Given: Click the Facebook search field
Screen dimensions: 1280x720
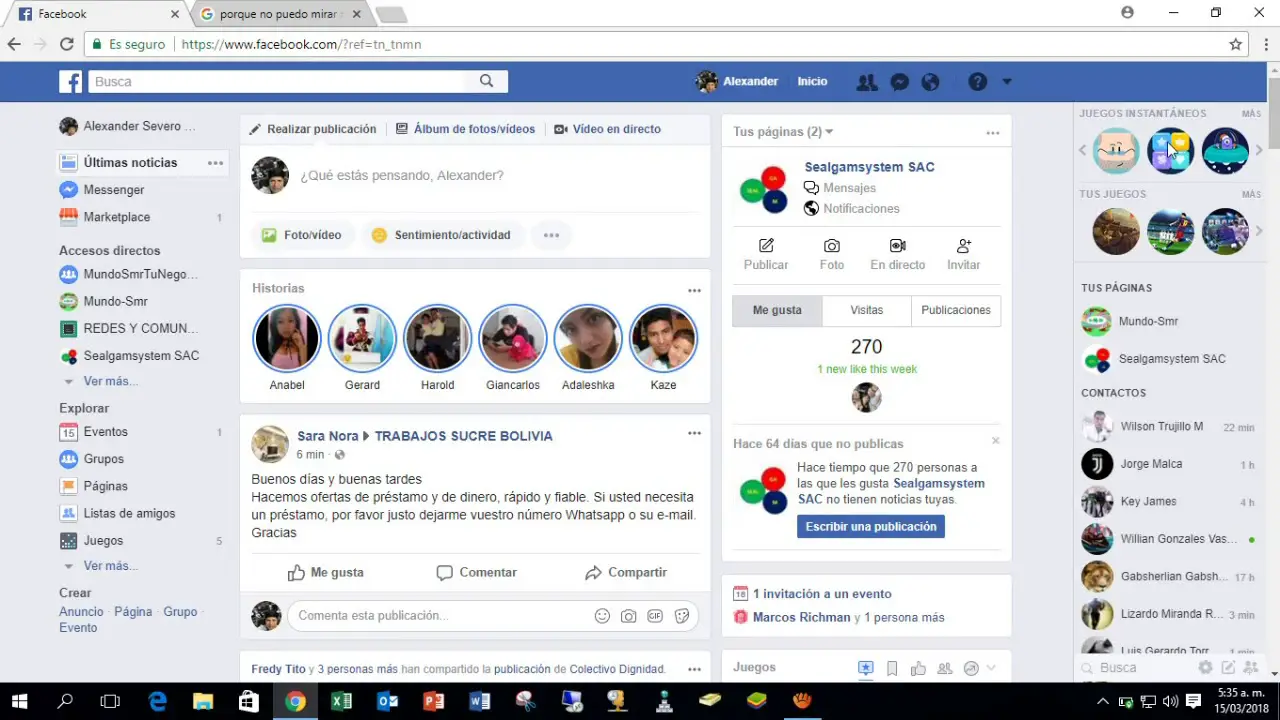Looking at the screenshot, I should (x=278, y=81).
